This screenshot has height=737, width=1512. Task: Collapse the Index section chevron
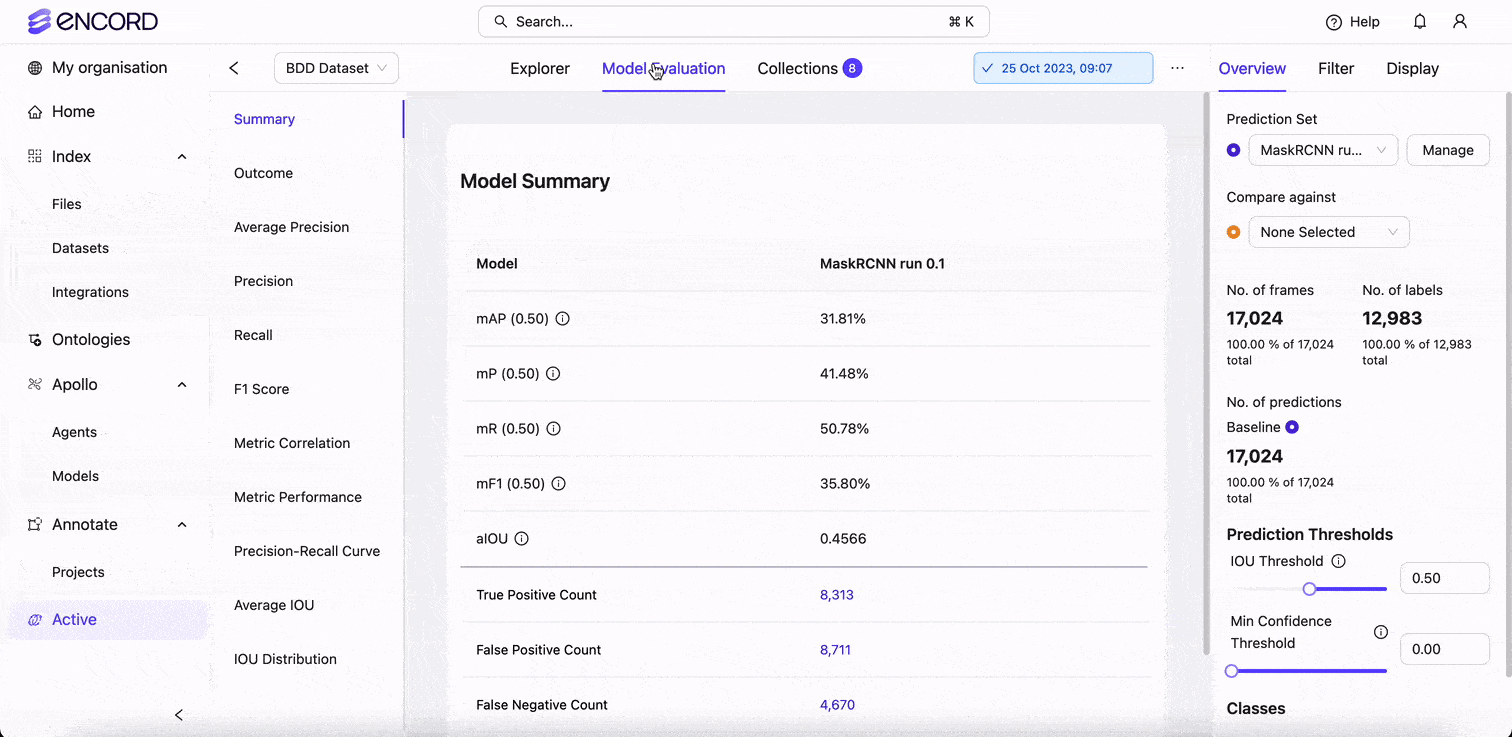pos(182,157)
